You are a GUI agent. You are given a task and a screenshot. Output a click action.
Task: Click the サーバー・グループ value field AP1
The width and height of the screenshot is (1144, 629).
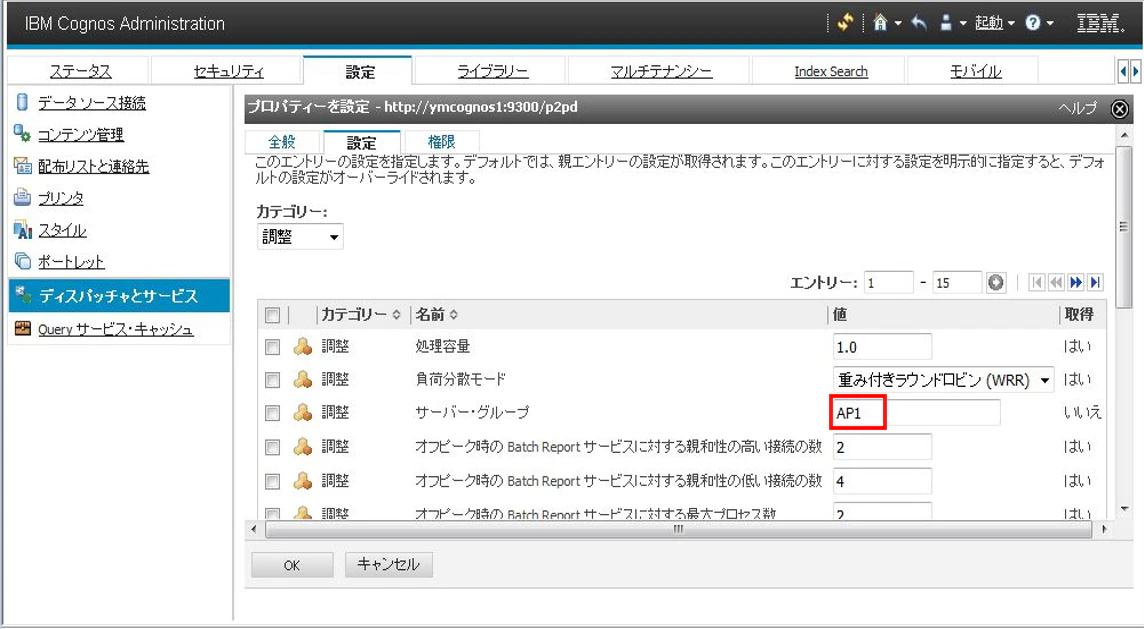tap(916, 413)
